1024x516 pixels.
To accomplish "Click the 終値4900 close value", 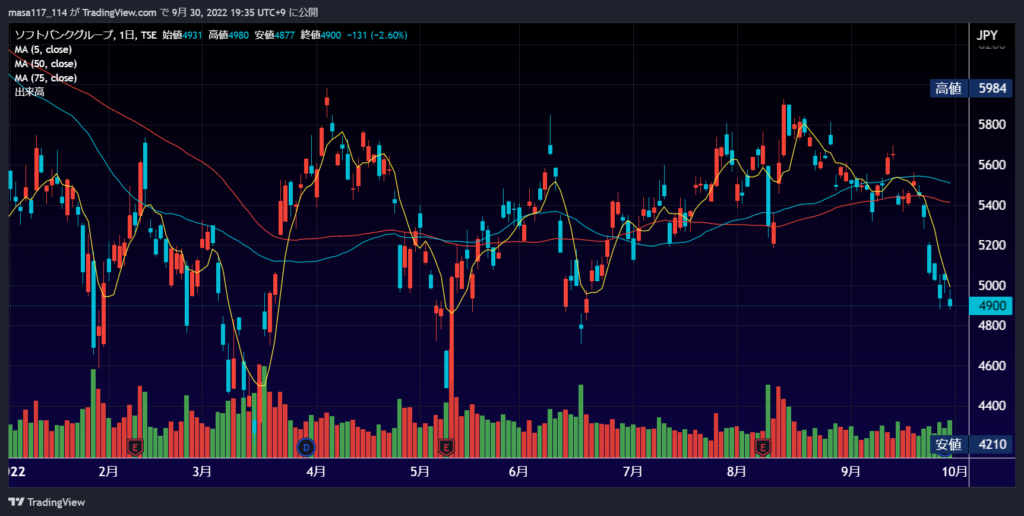I will coord(321,35).
